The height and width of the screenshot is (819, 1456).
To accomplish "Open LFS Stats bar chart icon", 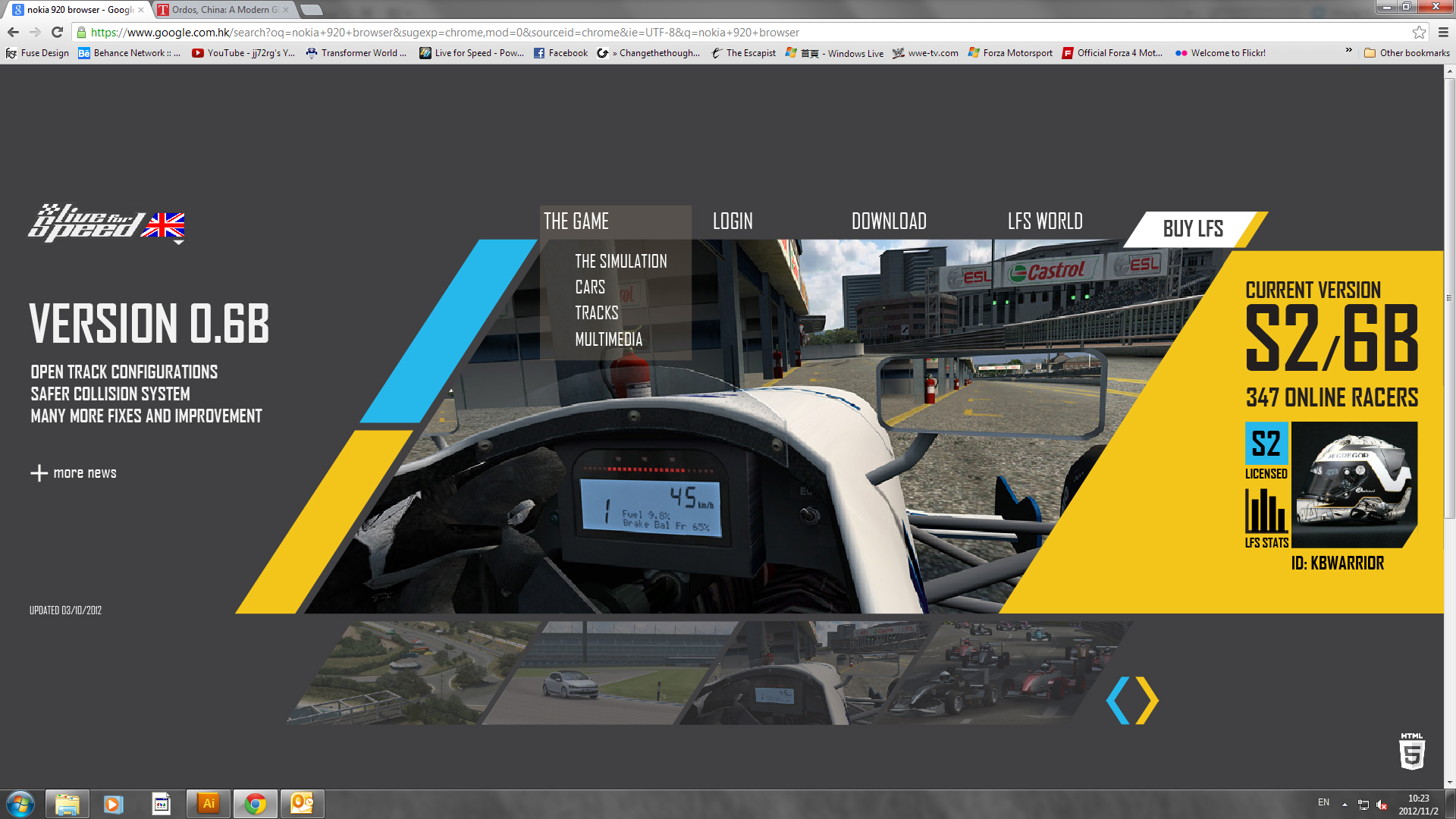I will click(x=1266, y=510).
